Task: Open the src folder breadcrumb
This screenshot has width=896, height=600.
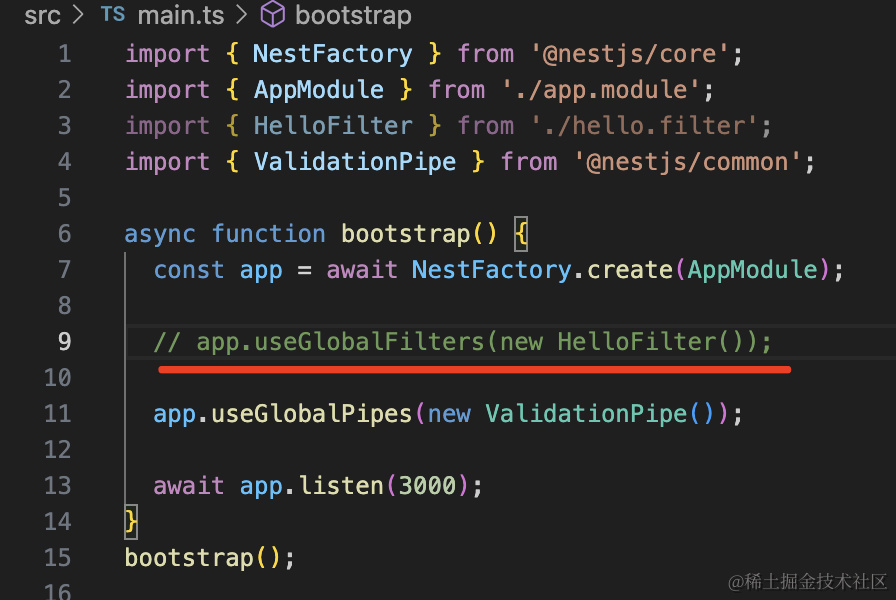Action: [x=42, y=16]
